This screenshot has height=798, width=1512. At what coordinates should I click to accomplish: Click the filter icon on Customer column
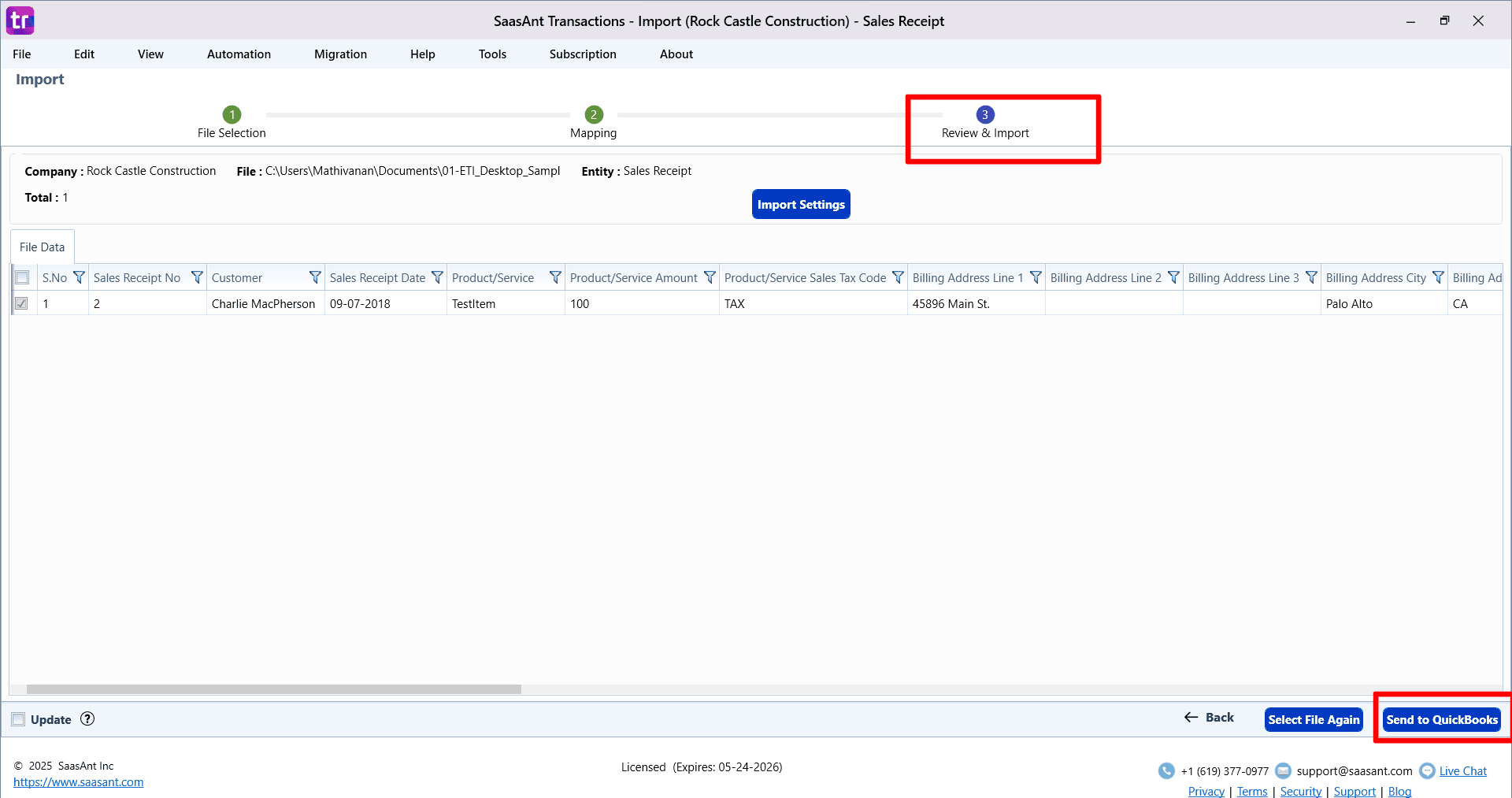click(315, 277)
